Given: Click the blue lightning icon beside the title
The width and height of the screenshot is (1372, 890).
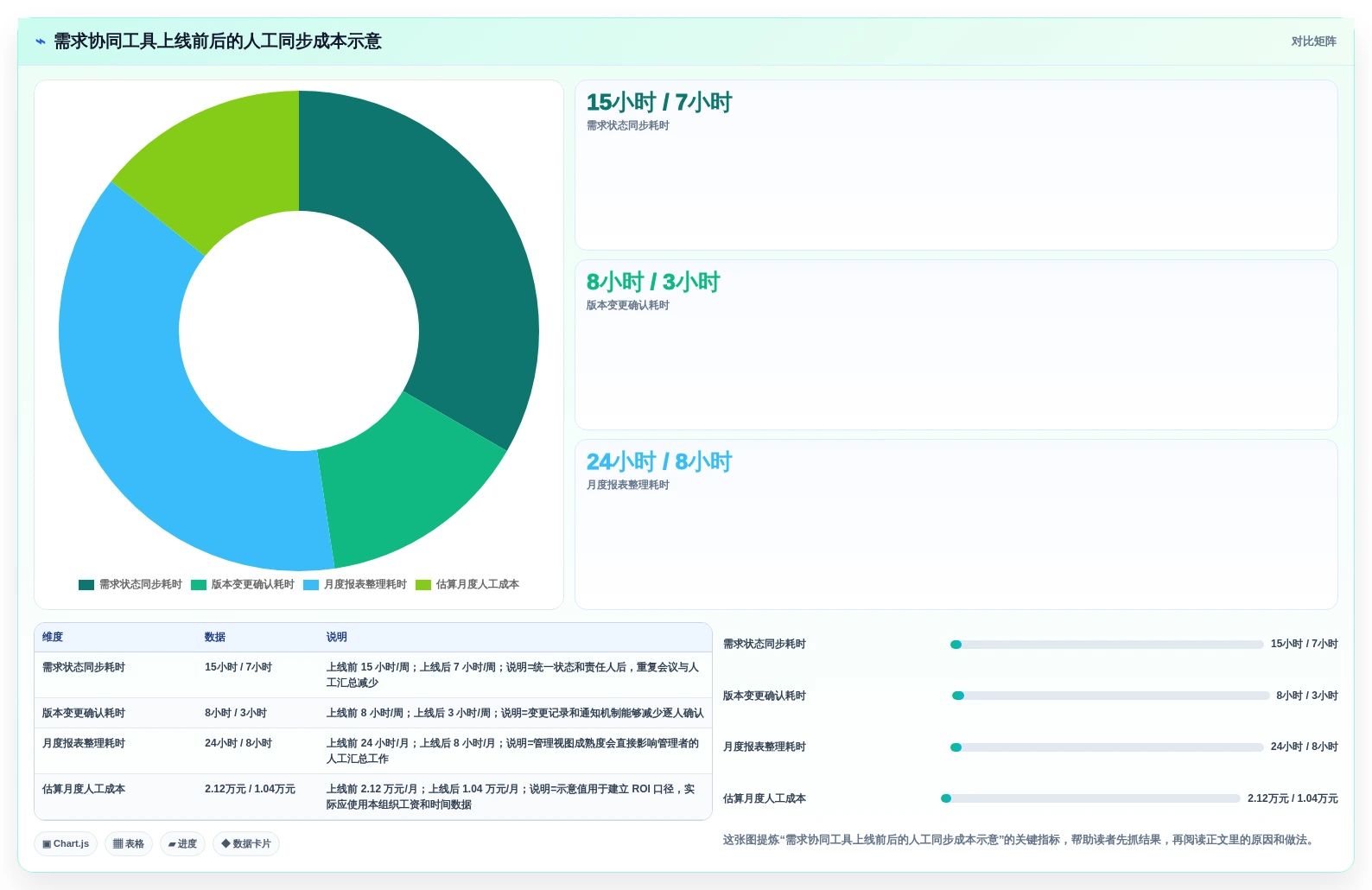Looking at the screenshot, I should click(41, 41).
